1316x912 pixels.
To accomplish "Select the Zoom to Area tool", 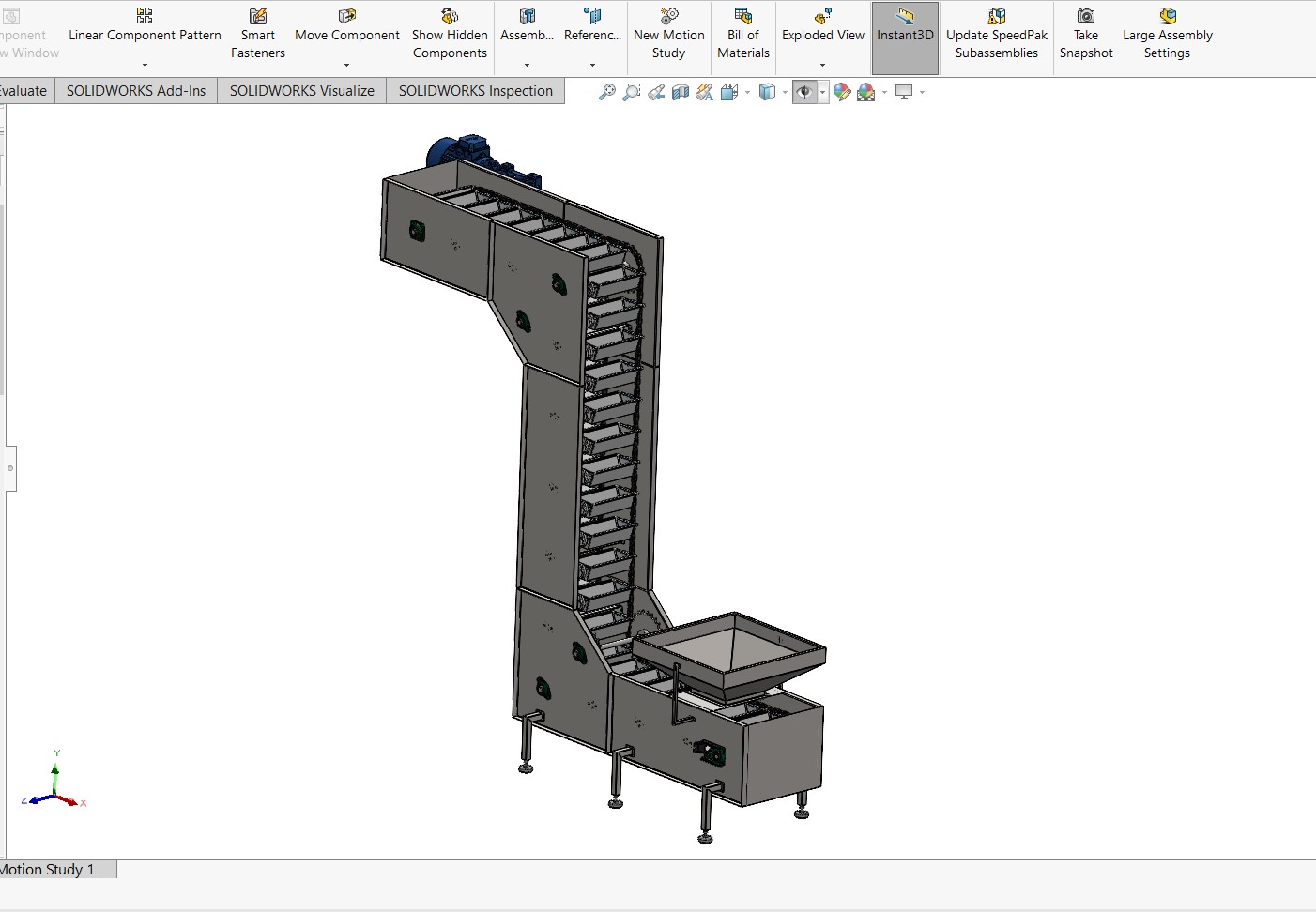I will 632,92.
